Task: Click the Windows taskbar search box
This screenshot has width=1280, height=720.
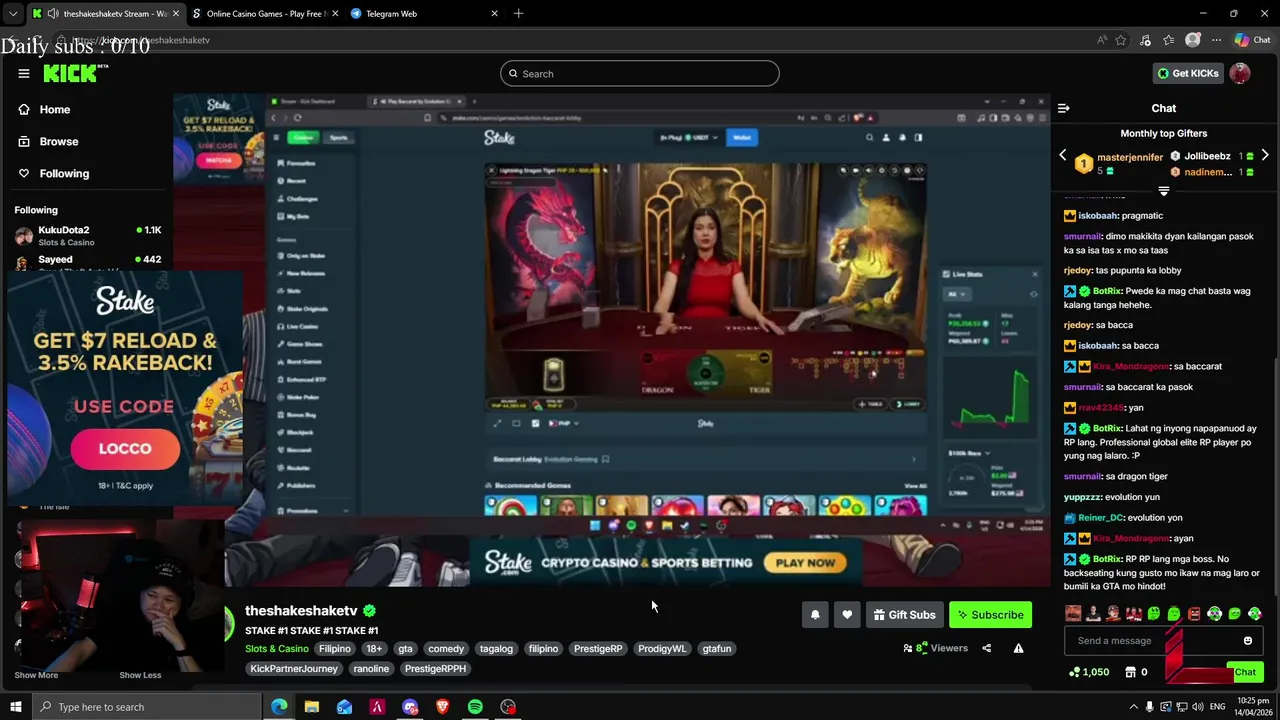Action: click(146, 707)
